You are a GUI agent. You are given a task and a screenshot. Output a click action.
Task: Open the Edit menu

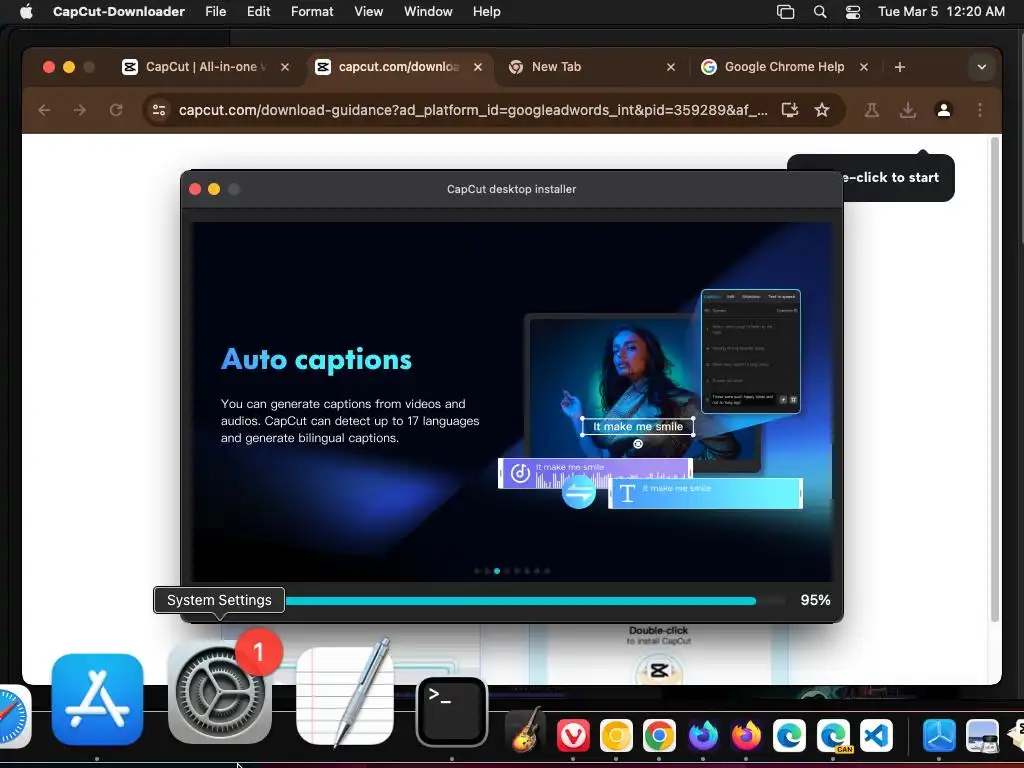259,11
